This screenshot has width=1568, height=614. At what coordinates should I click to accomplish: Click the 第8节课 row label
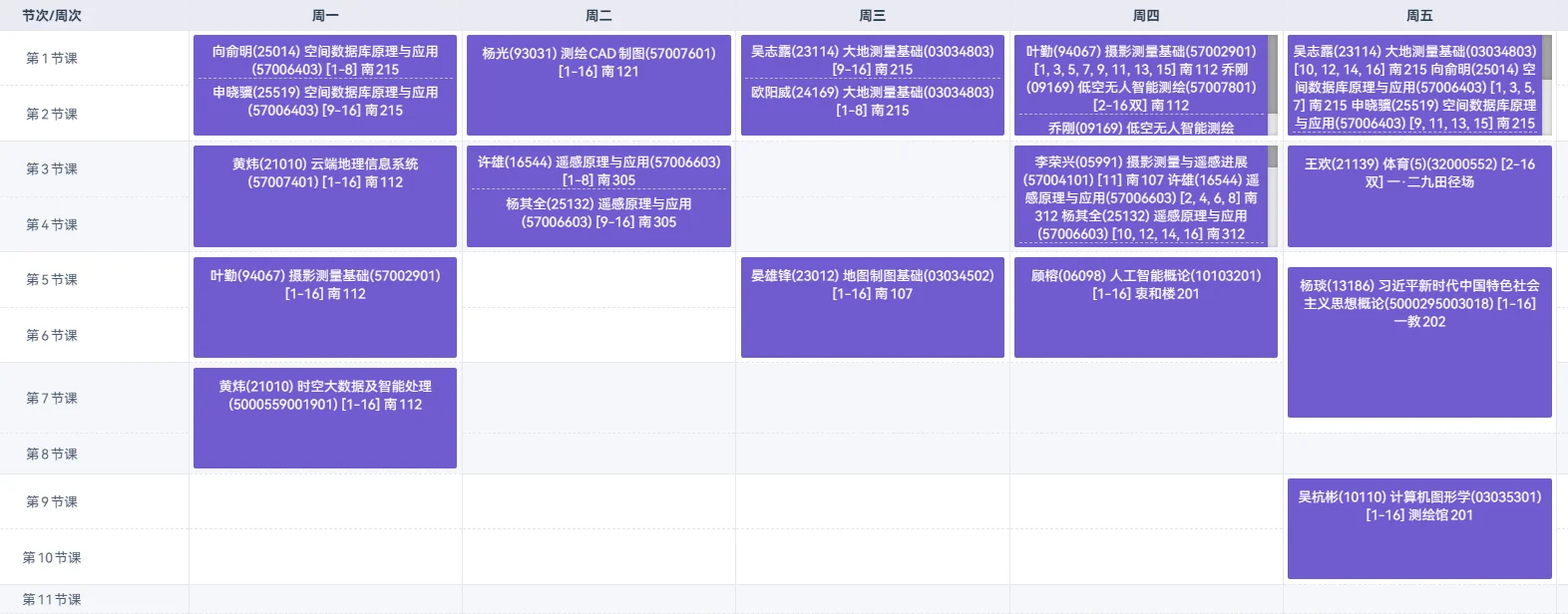pos(52,454)
